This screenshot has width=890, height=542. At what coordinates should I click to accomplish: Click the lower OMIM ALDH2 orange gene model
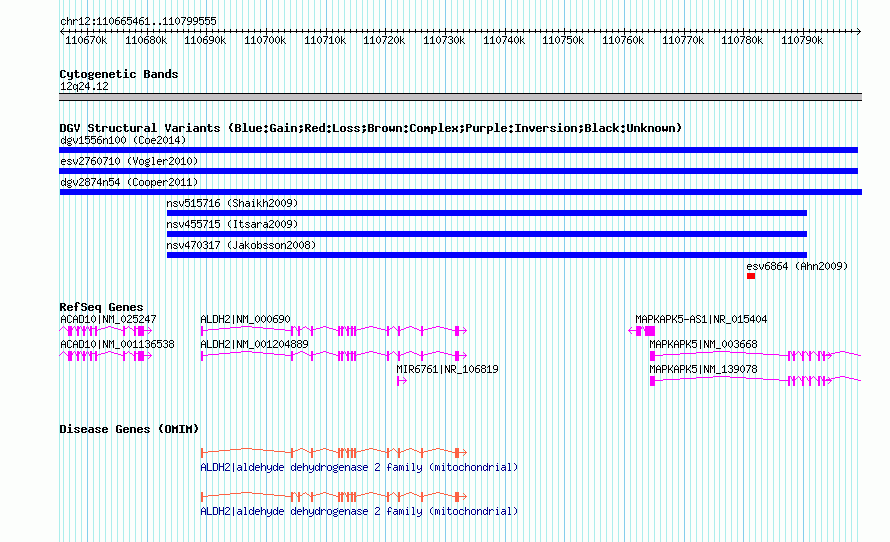[334, 497]
